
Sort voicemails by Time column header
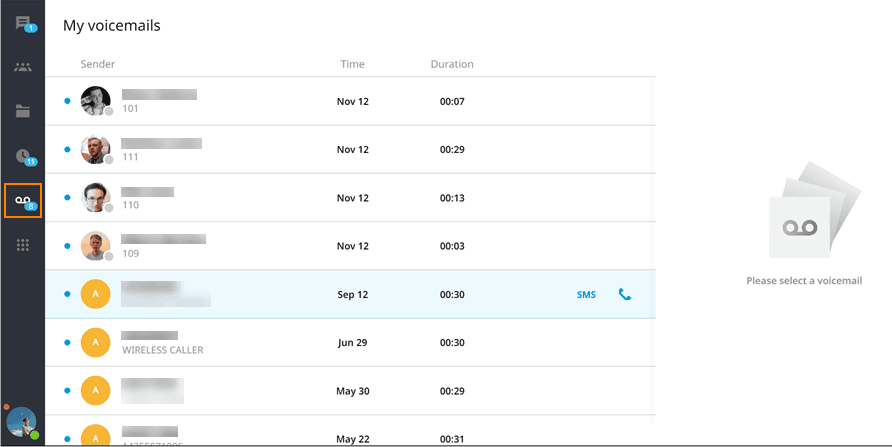pyautogui.click(x=352, y=64)
